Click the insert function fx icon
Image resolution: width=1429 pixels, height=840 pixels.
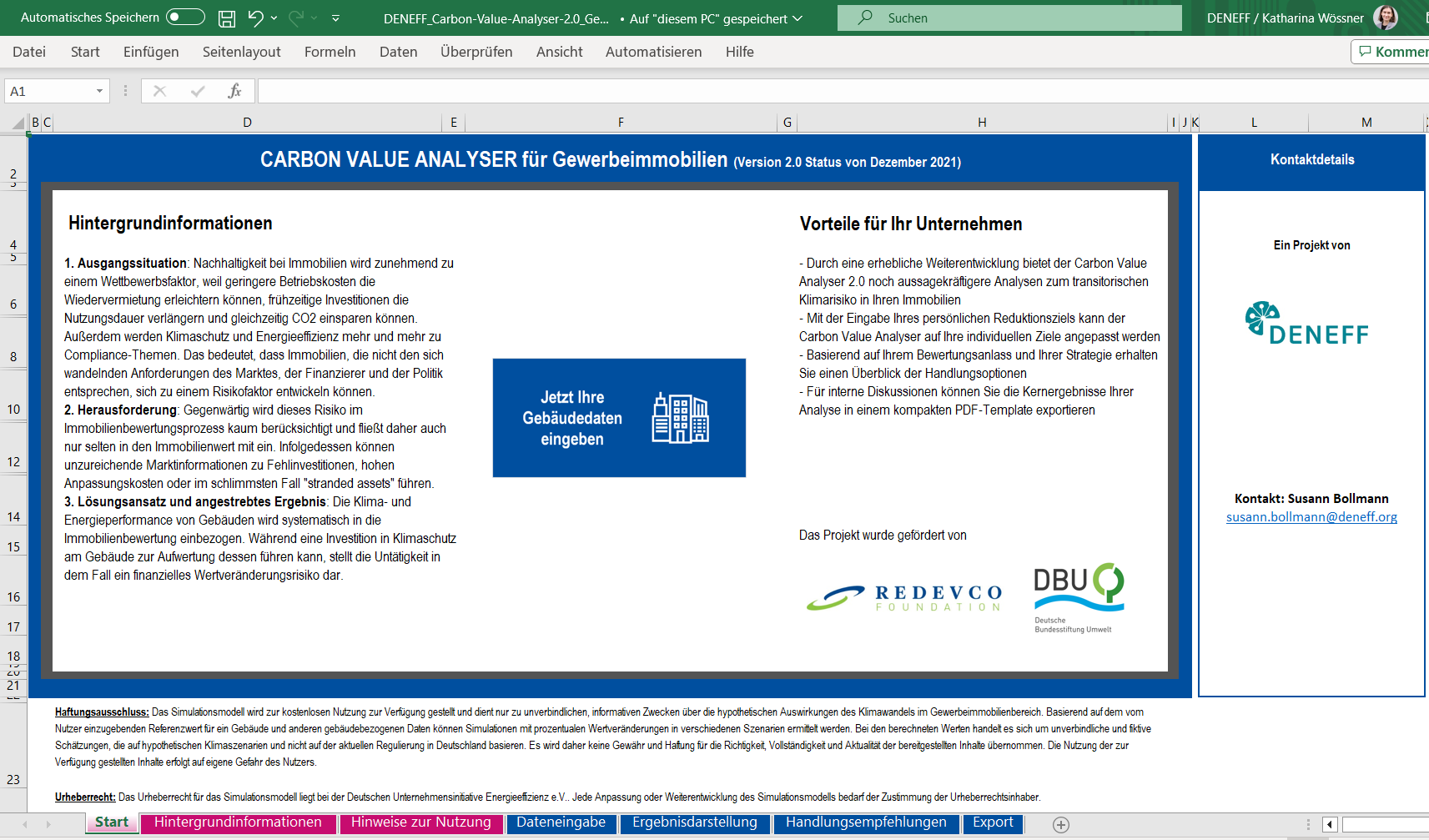[x=234, y=91]
